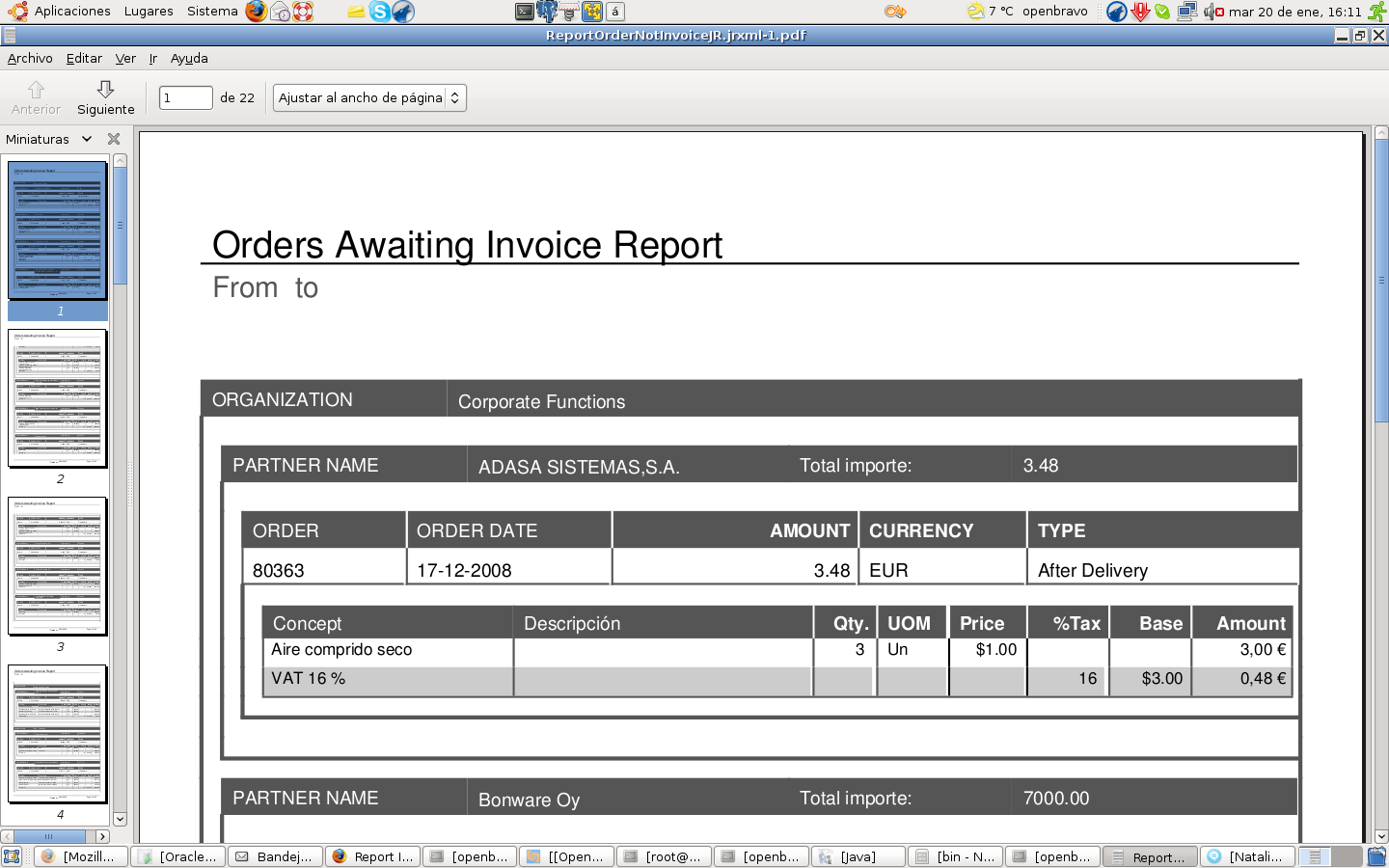The height and width of the screenshot is (868, 1389).
Task: Click the Corporate Functions organization text
Action: (541, 401)
